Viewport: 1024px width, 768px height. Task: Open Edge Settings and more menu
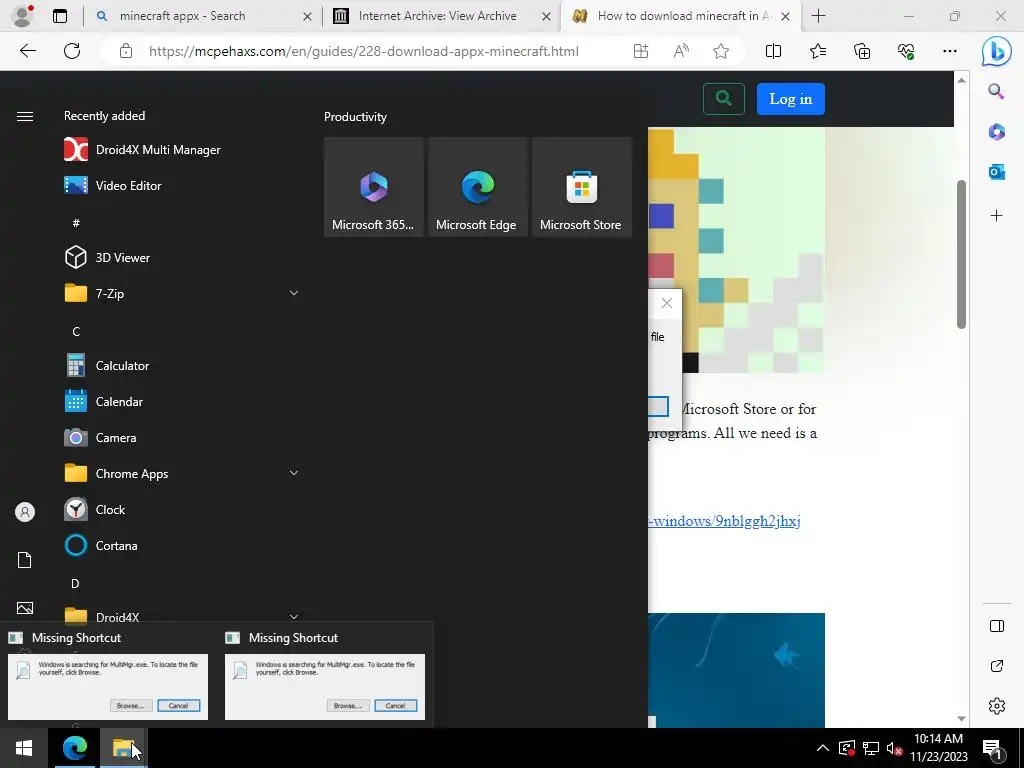[x=950, y=51]
